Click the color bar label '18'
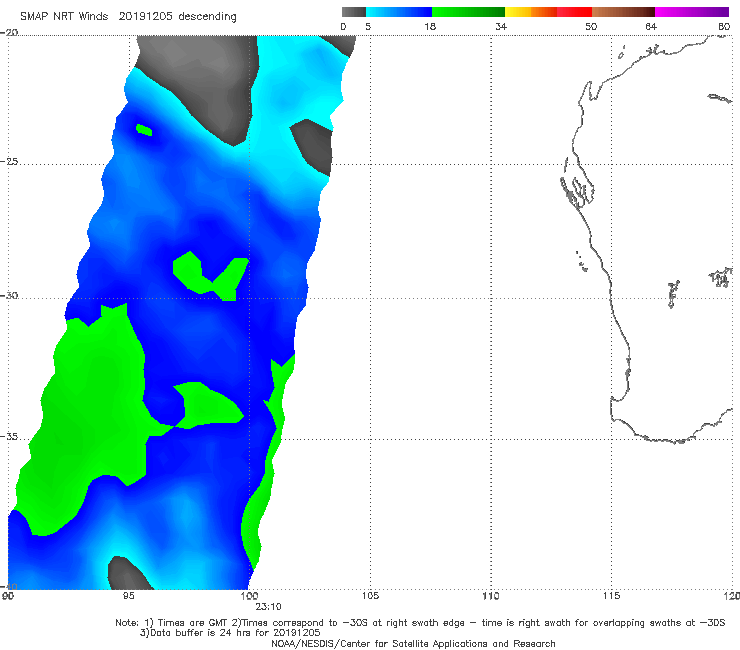The width and height of the screenshot is (740, 650). pyautogui.click(x=429, y=26)
